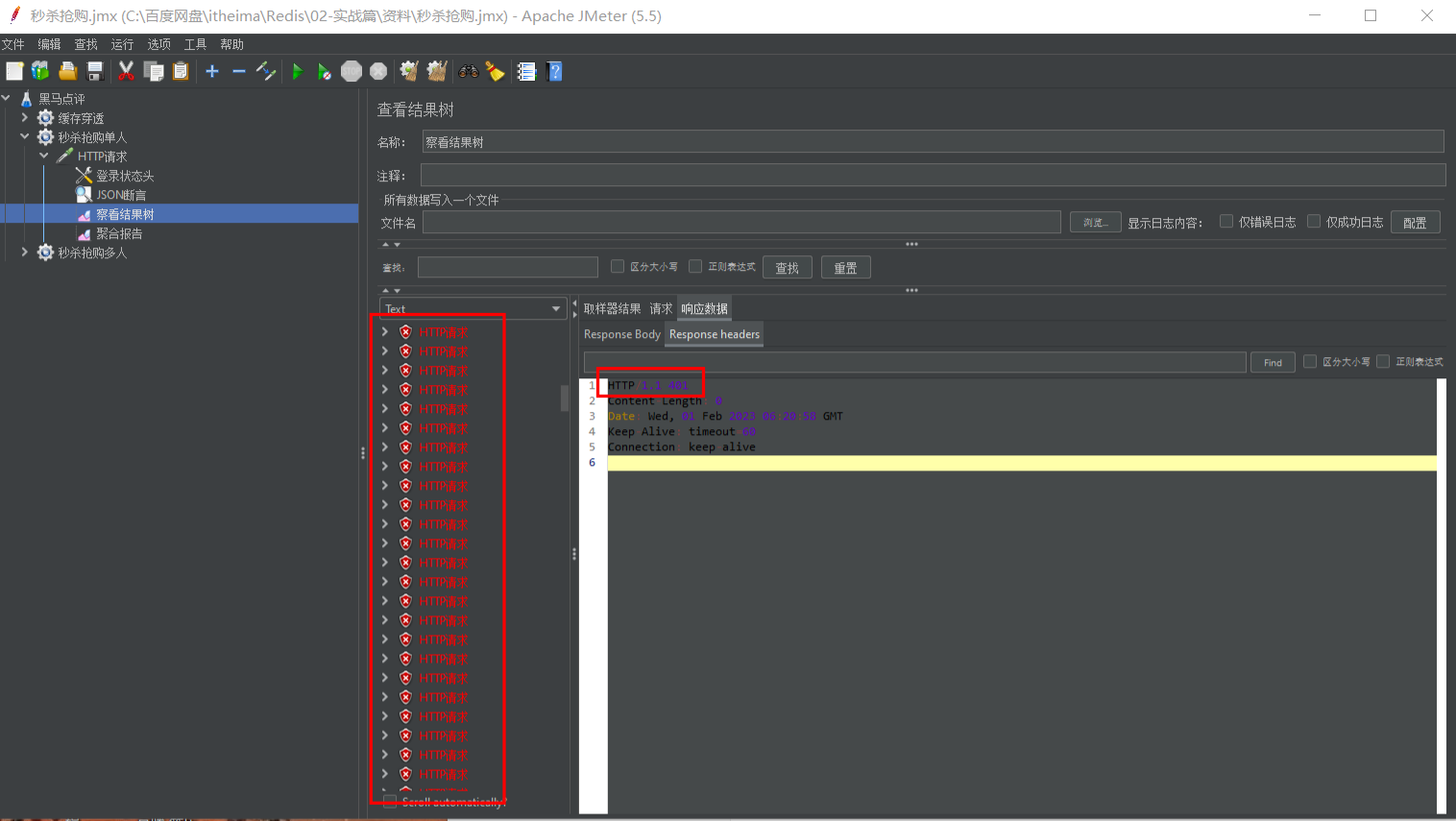Image resolution: width=1456 pixels, height=821 pixels.
Task: Open the 选项 menu
Action: pyautogui.click(x=158, y=44)
